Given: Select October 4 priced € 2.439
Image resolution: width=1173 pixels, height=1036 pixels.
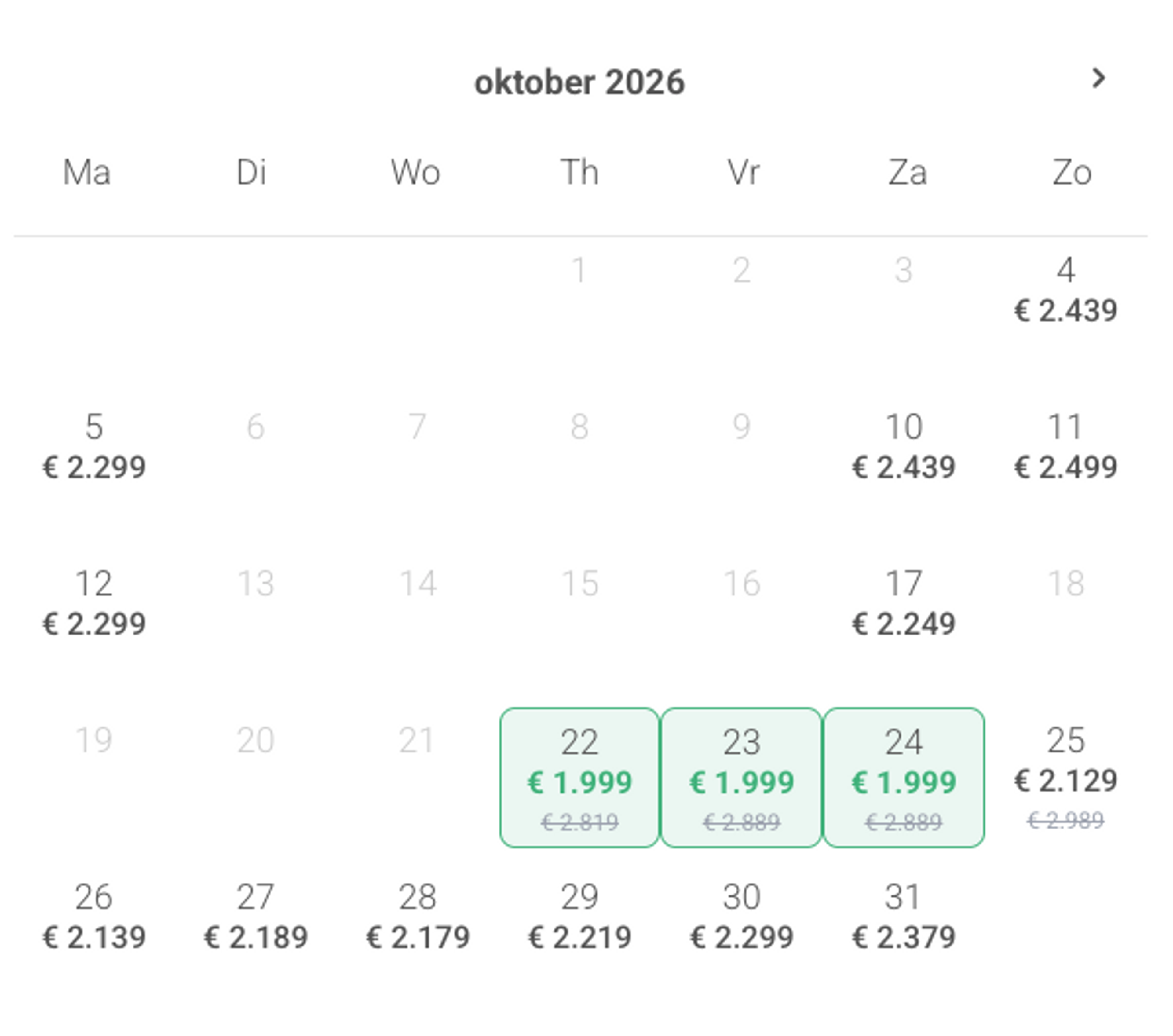Looking at the screenshot, I should coord(1066,291).
